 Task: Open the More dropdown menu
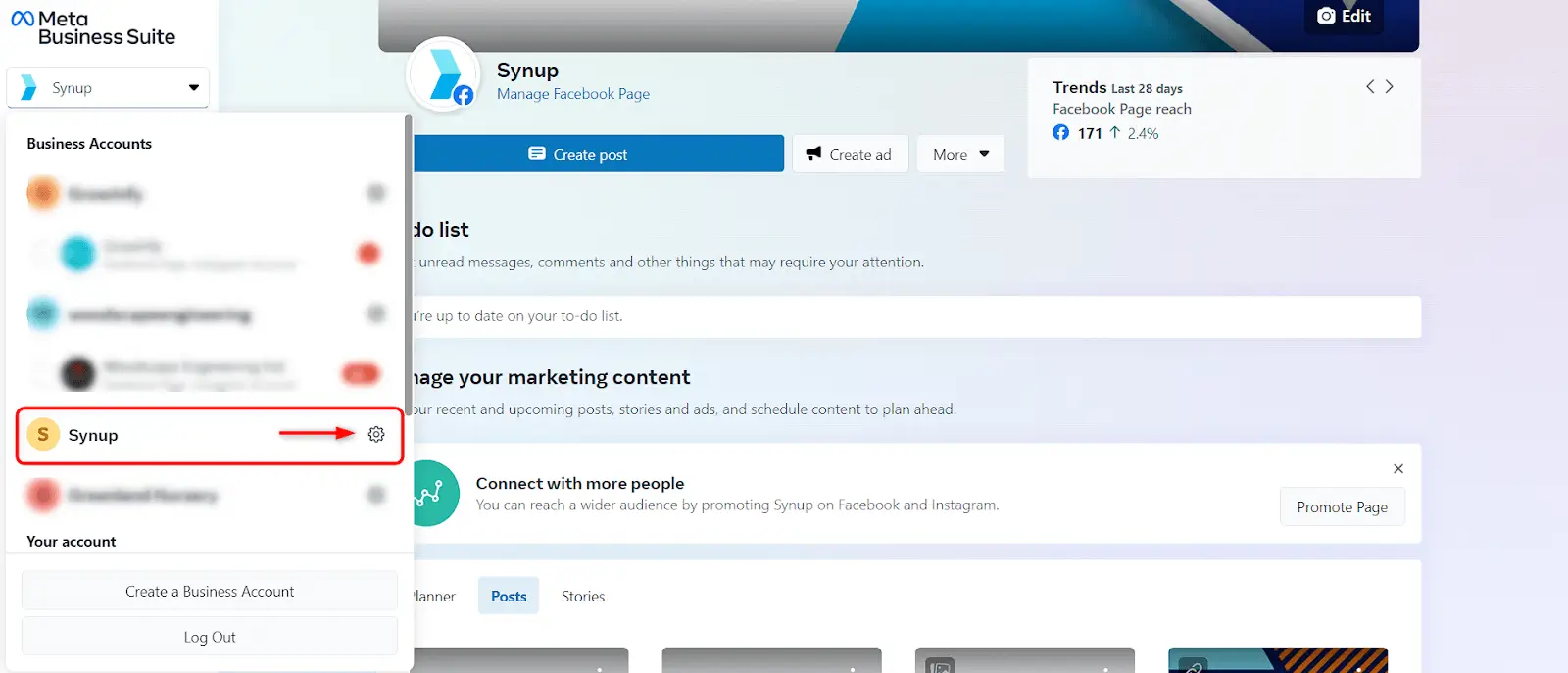(960, 154)
